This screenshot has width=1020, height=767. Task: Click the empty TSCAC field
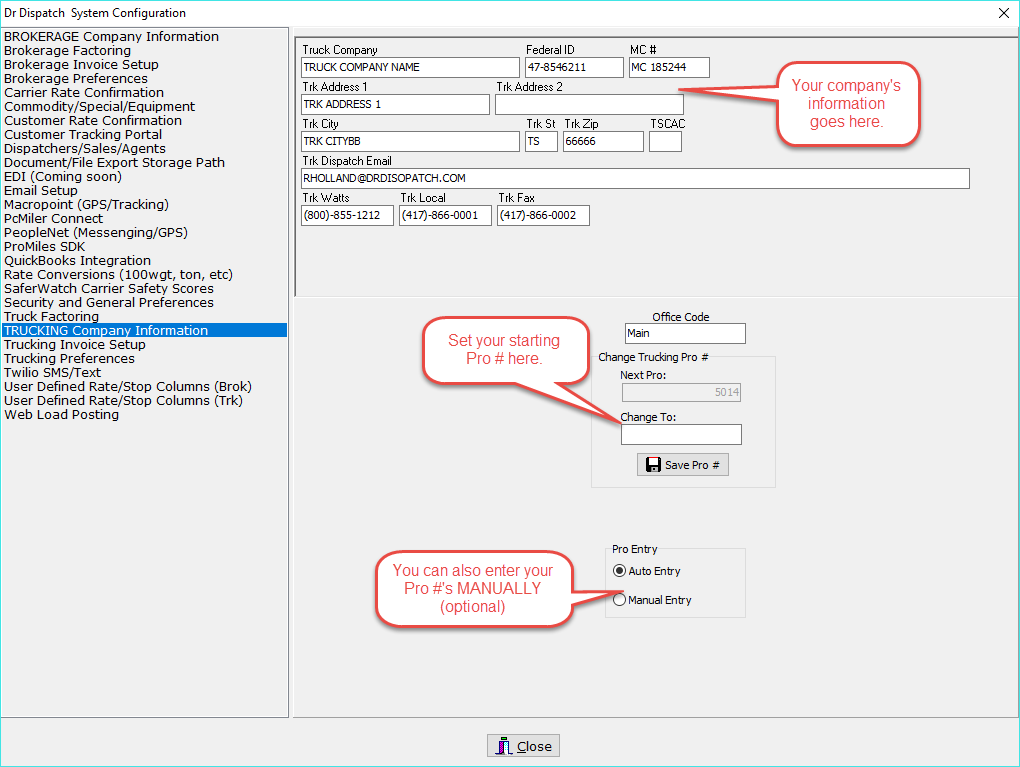tap(665, 141)
